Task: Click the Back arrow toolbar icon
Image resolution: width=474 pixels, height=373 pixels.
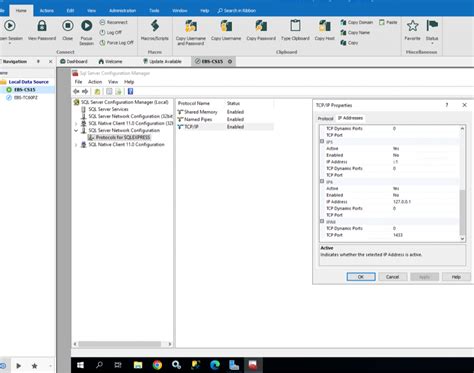Action: [x=76, y=91]
